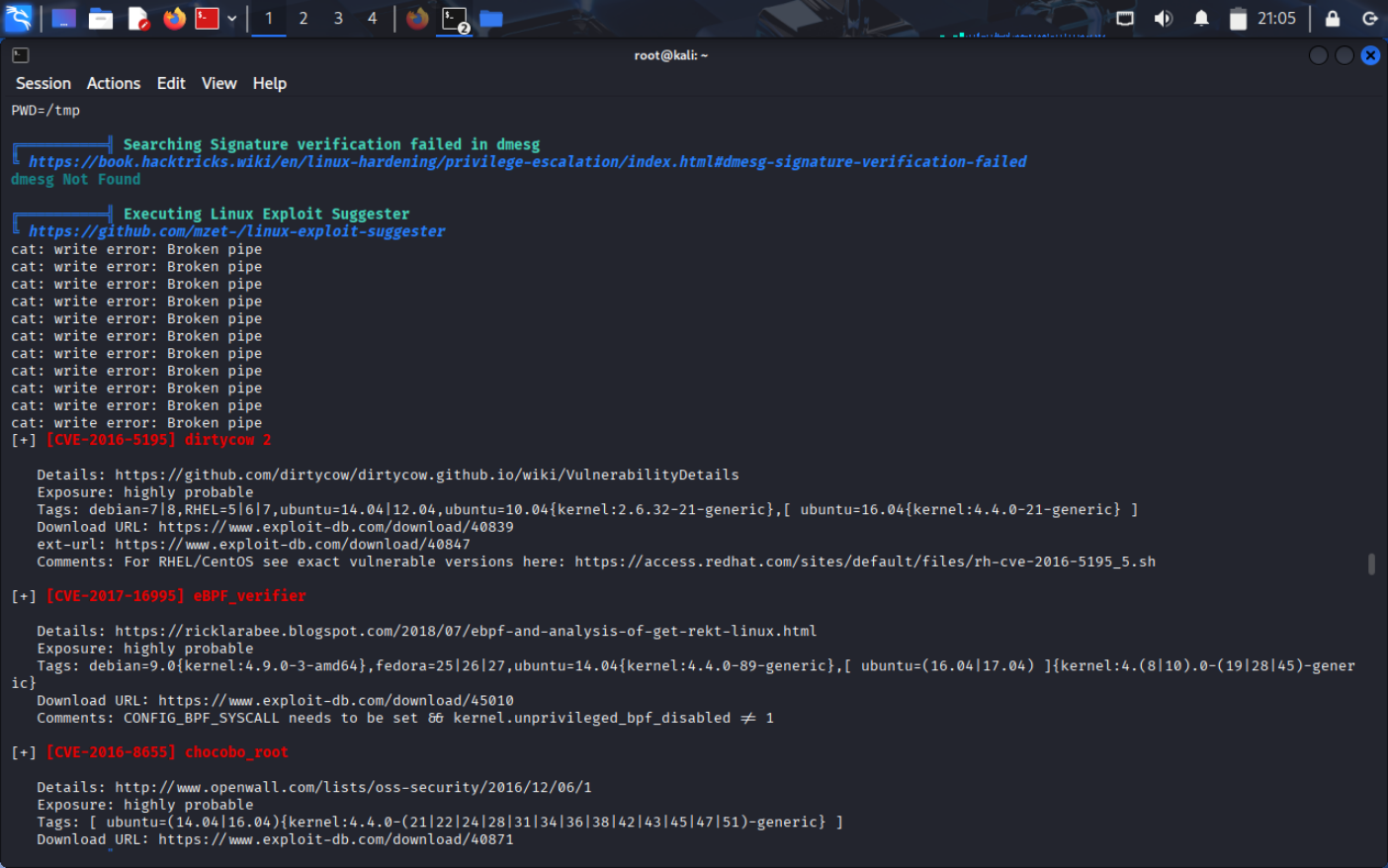Open the Edit menu
Image resolution: width=1388 pixels, height=868 pixels.
[171, 83]
